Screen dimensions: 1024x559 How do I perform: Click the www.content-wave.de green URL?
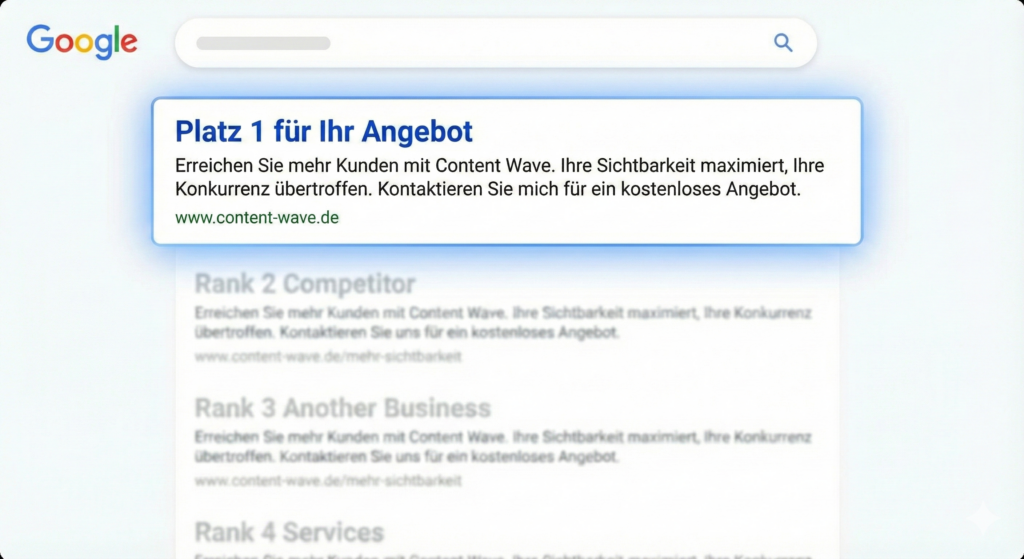click(257, 217)
